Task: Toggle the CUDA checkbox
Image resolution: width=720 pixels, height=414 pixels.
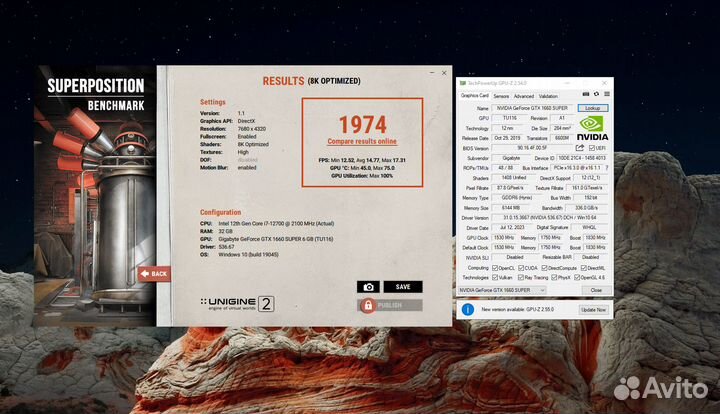Action: point(521,268)
